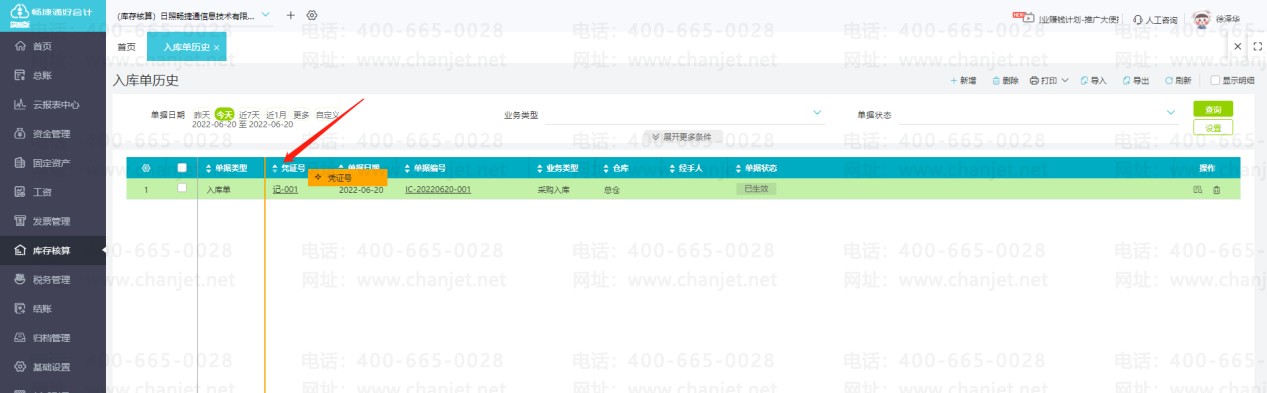Open 人工咨询 customer service
1267x393 pixels.
1155,19
